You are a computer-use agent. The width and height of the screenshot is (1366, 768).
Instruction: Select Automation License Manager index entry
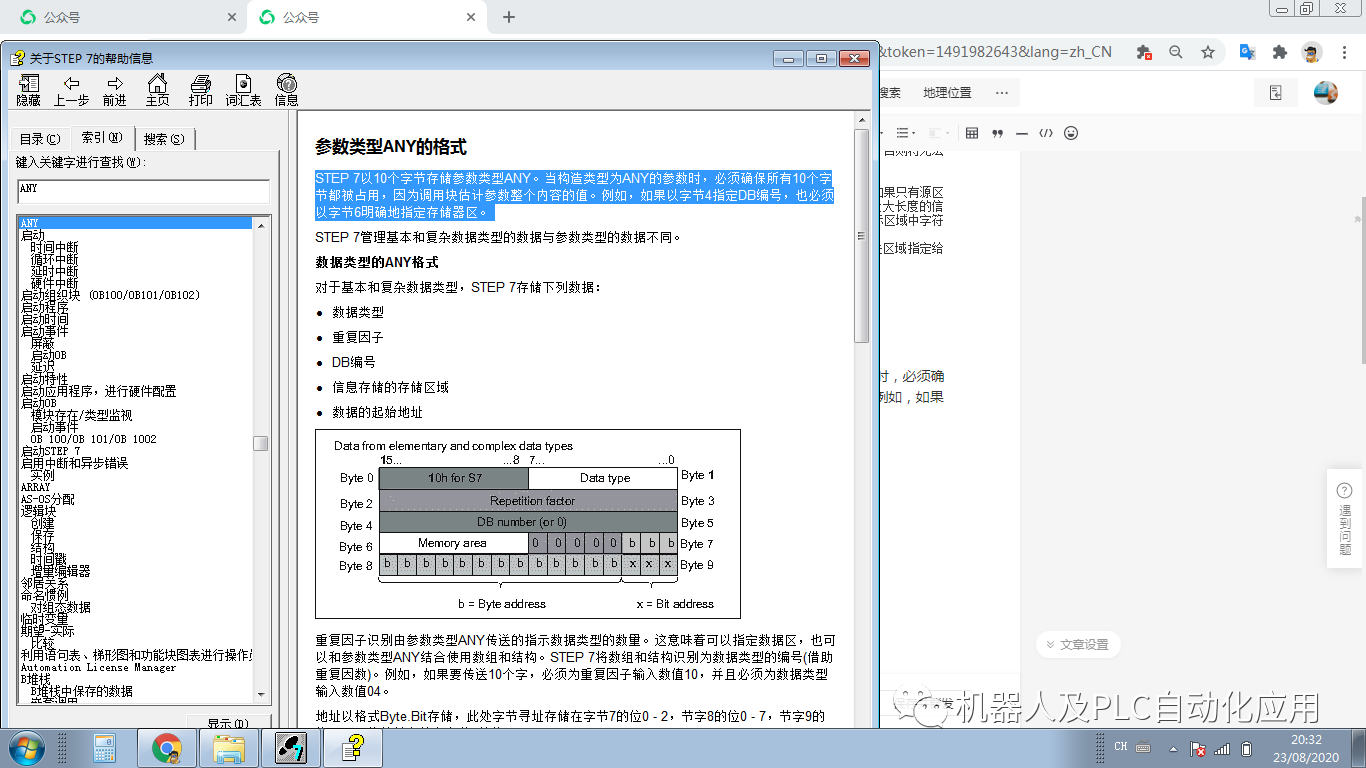tap(98, 667)
